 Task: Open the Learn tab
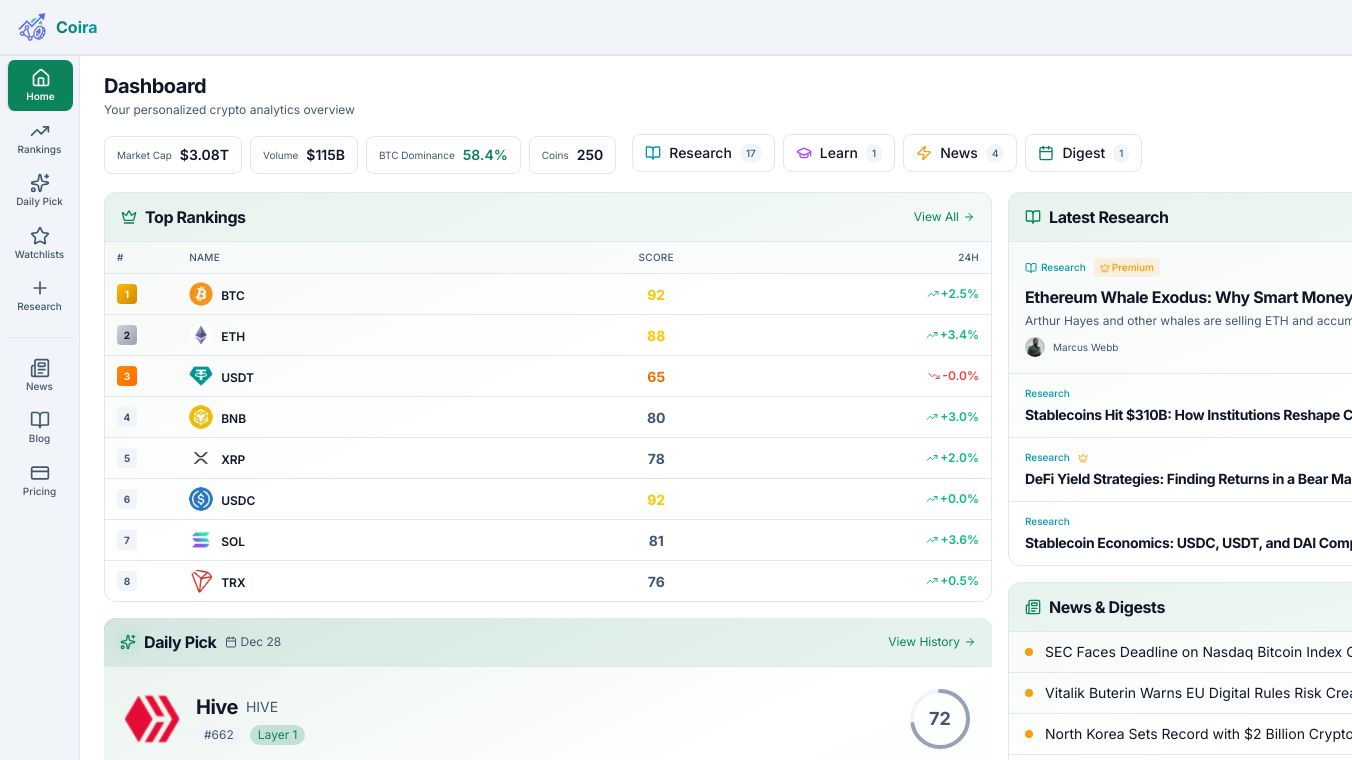[838, 153]
